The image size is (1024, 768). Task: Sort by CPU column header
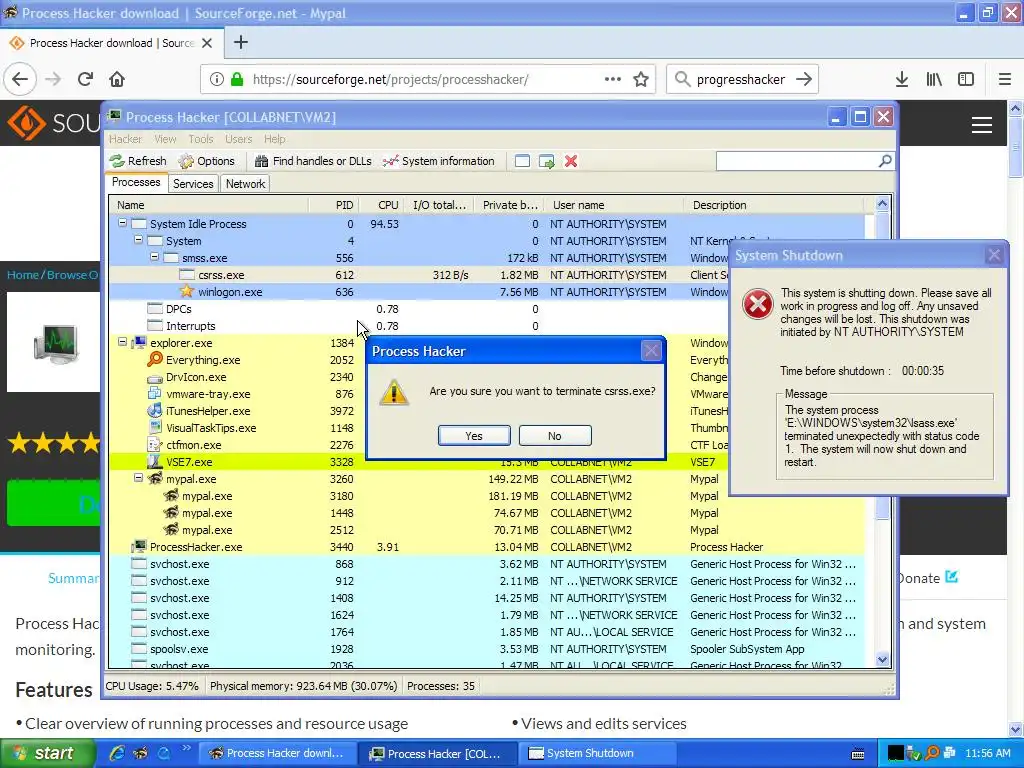click(x=381, y=205)
